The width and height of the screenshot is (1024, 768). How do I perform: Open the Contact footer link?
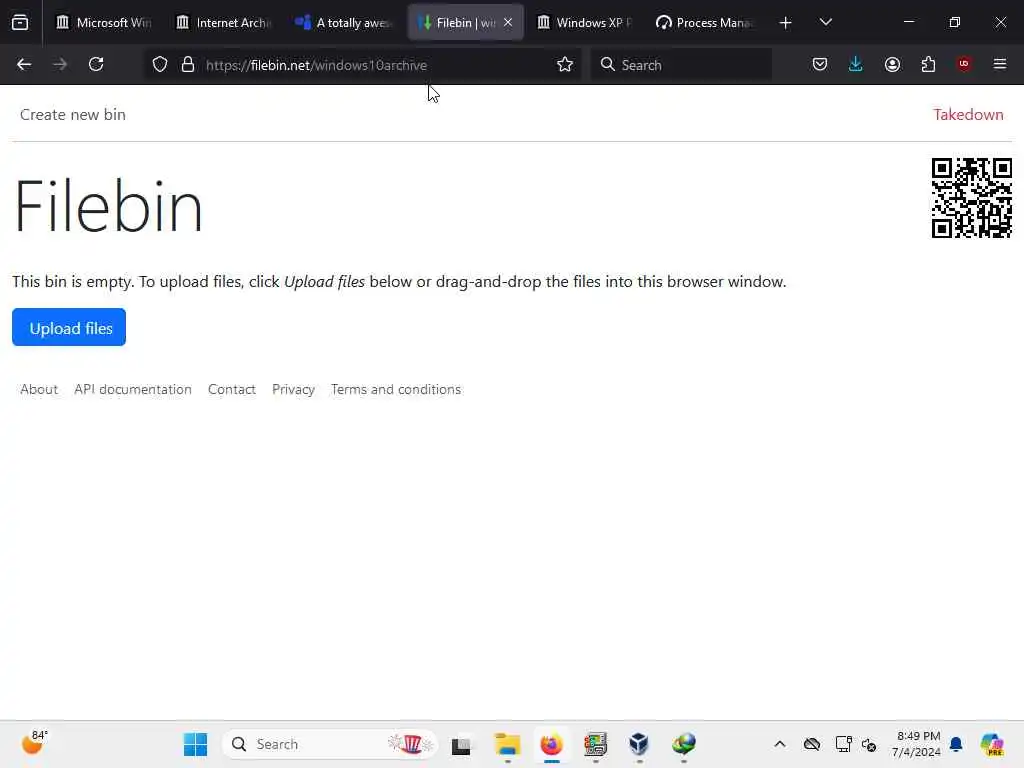(232, 390)
